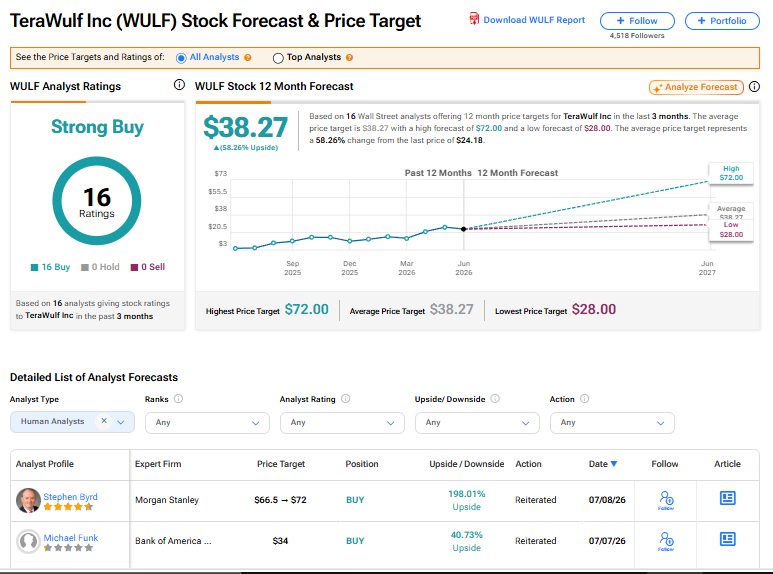Click the follow icon for Stephen Byrd
Image resolution: width=773 pixels, height=574 pixels.
click(x=666, y=500)
